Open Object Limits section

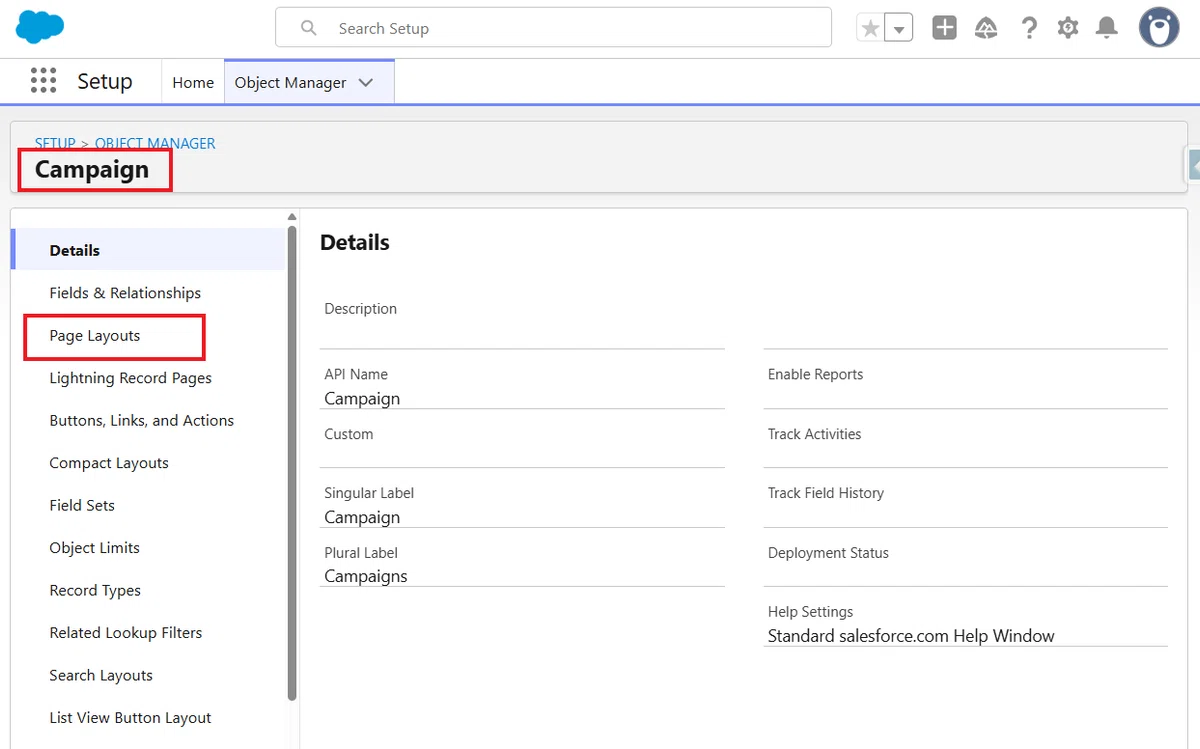[94, 548]
